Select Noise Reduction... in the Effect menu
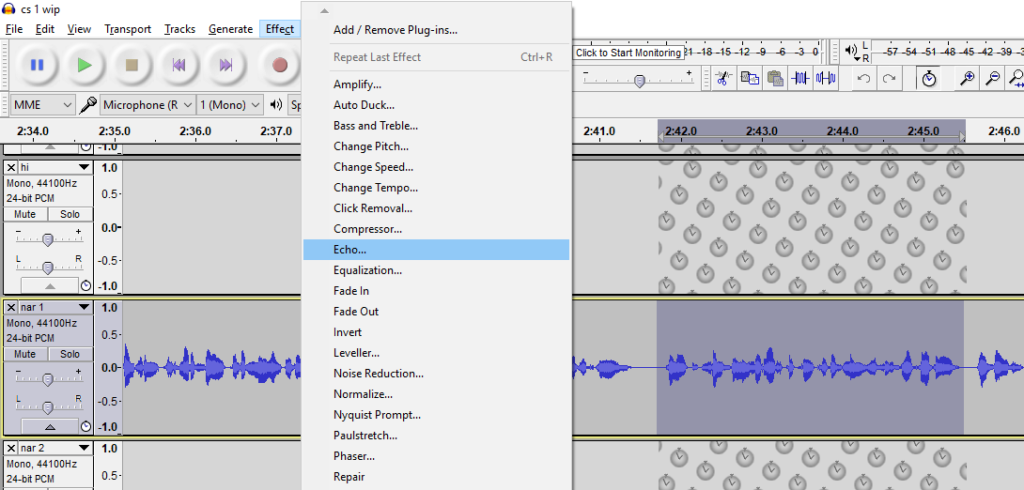 pyautogui.click(x=378, y=373)
